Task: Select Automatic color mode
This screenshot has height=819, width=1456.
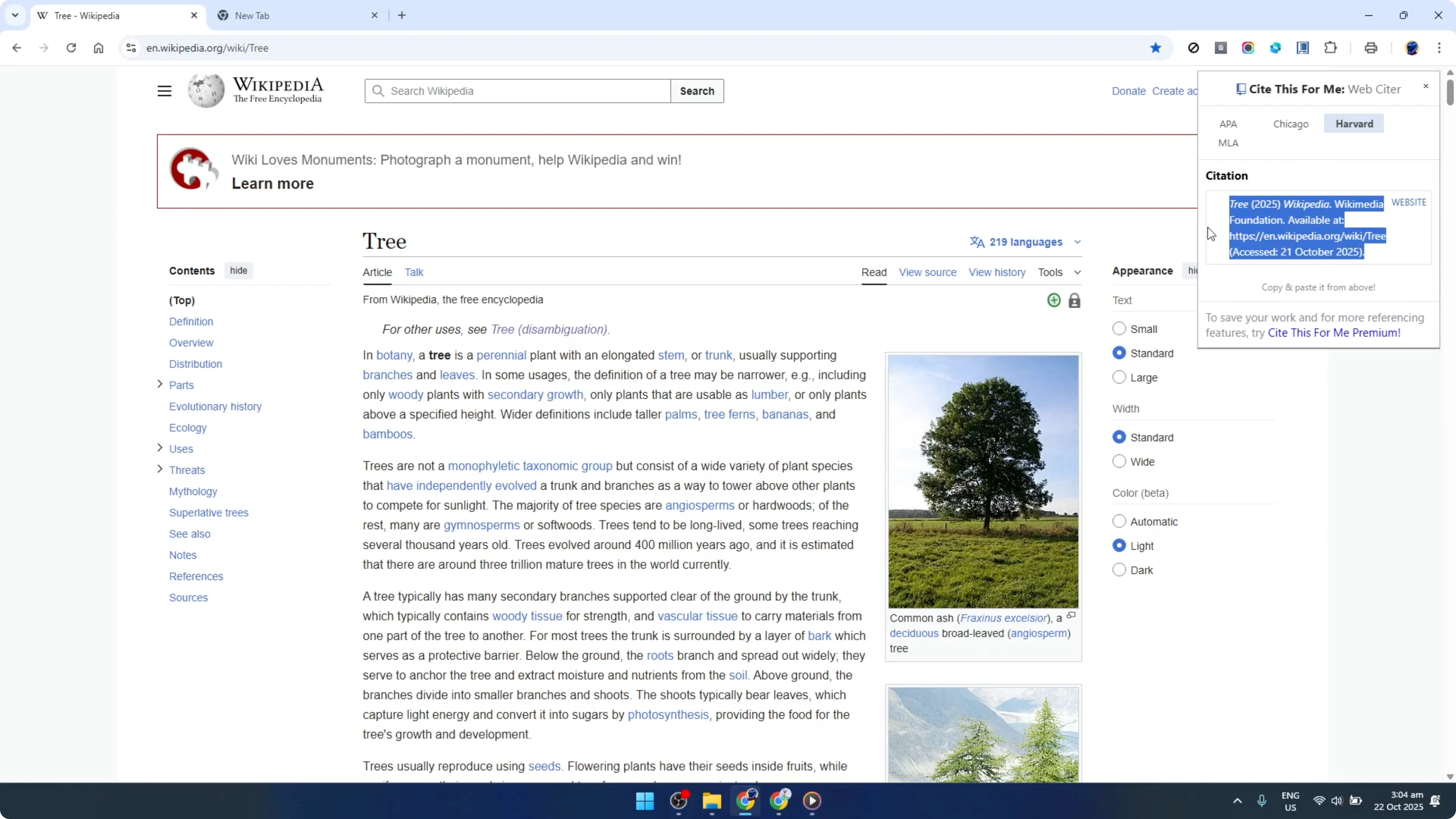Action: tap(1119, 522)
